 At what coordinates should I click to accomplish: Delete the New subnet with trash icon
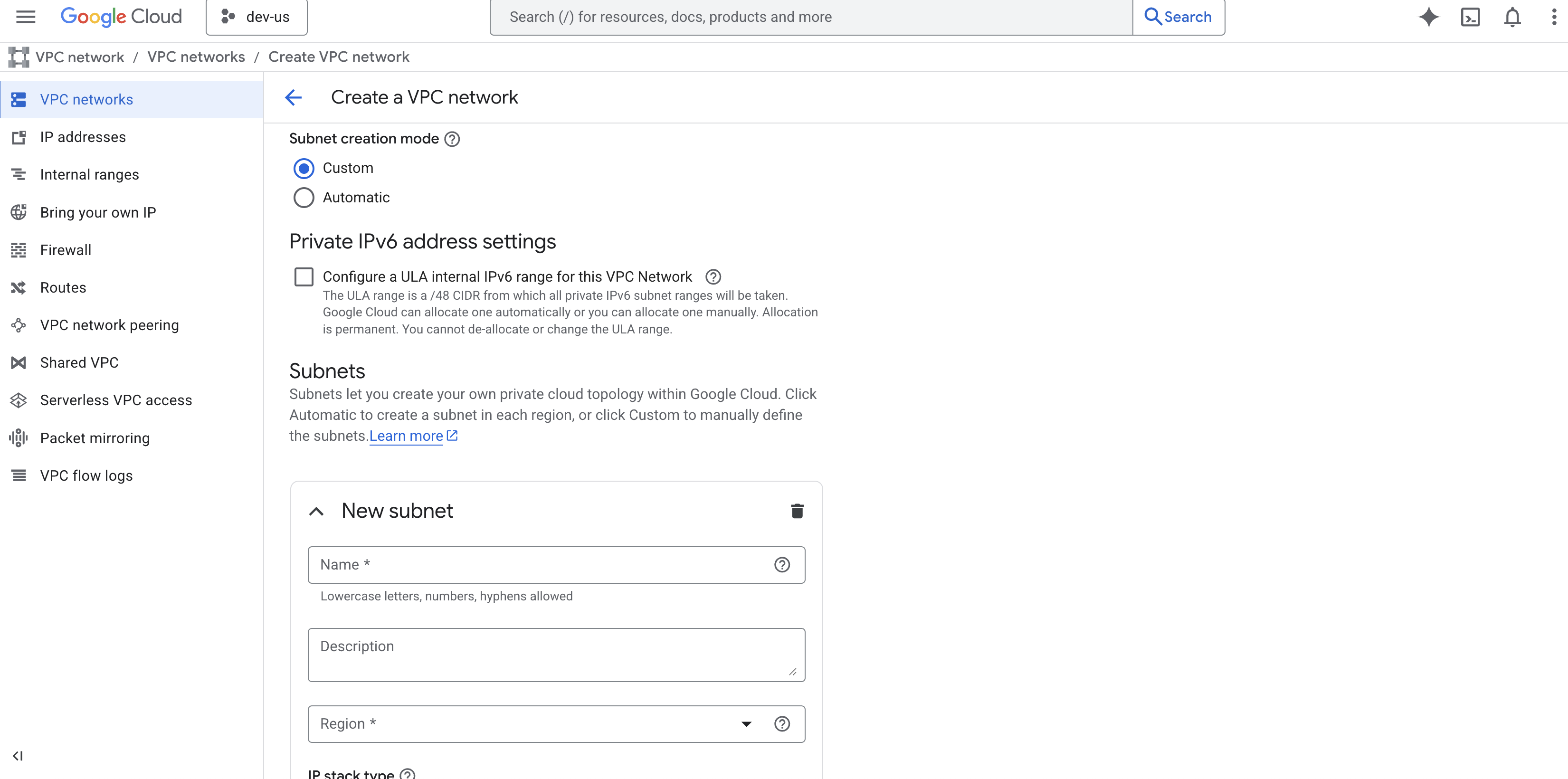(x=797, y=511)
